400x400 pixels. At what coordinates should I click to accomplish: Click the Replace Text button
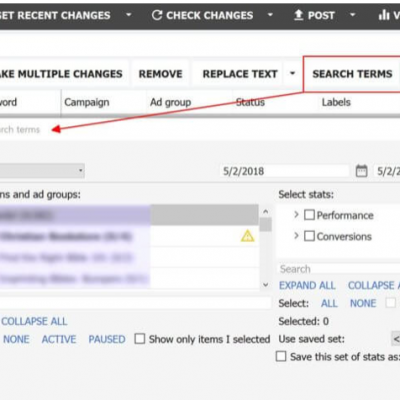pos(240,74)
